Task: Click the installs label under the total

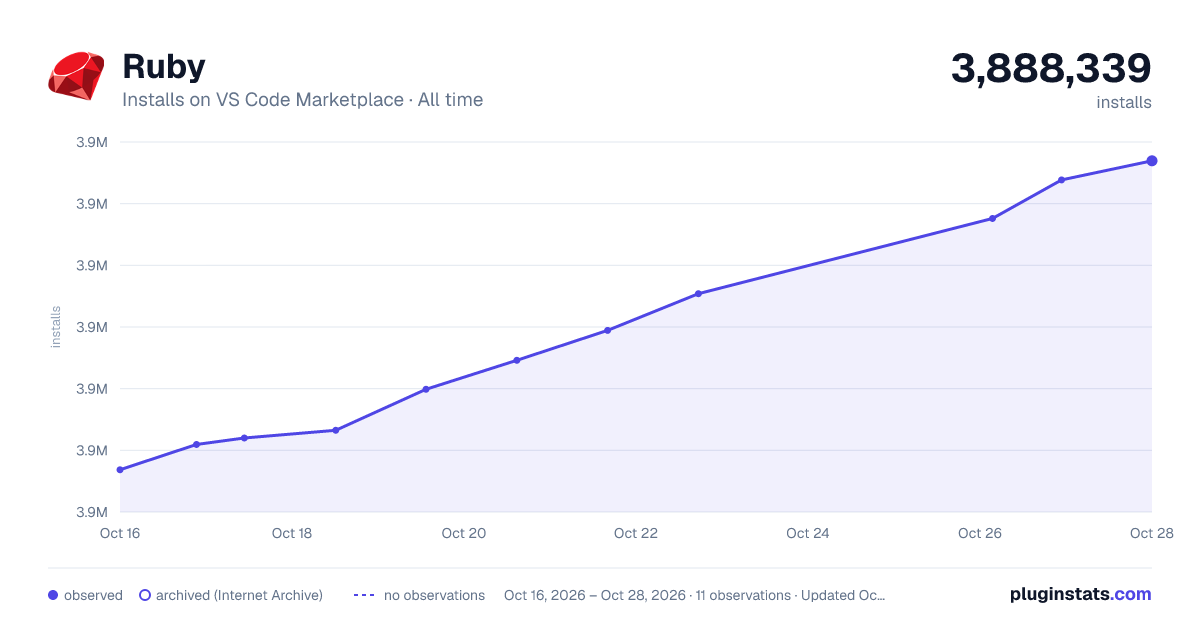Action: click(1124, 102)
